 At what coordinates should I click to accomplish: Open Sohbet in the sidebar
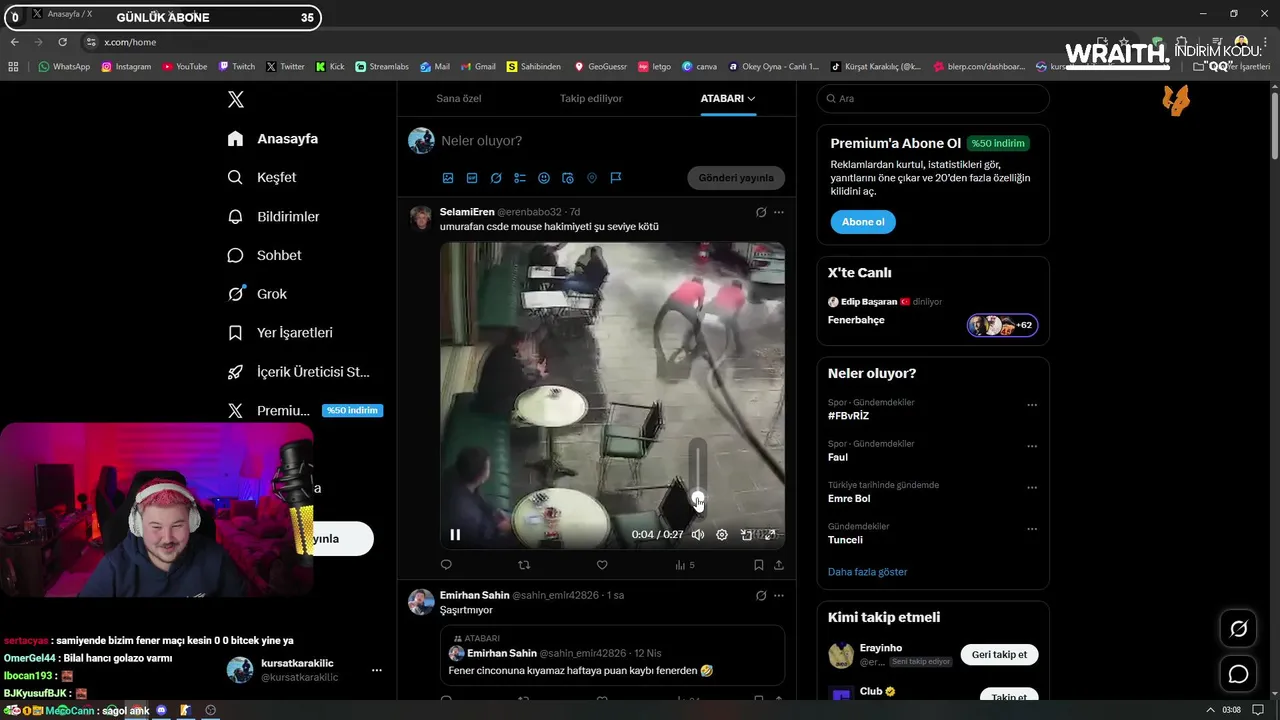(x=265, y=255)
